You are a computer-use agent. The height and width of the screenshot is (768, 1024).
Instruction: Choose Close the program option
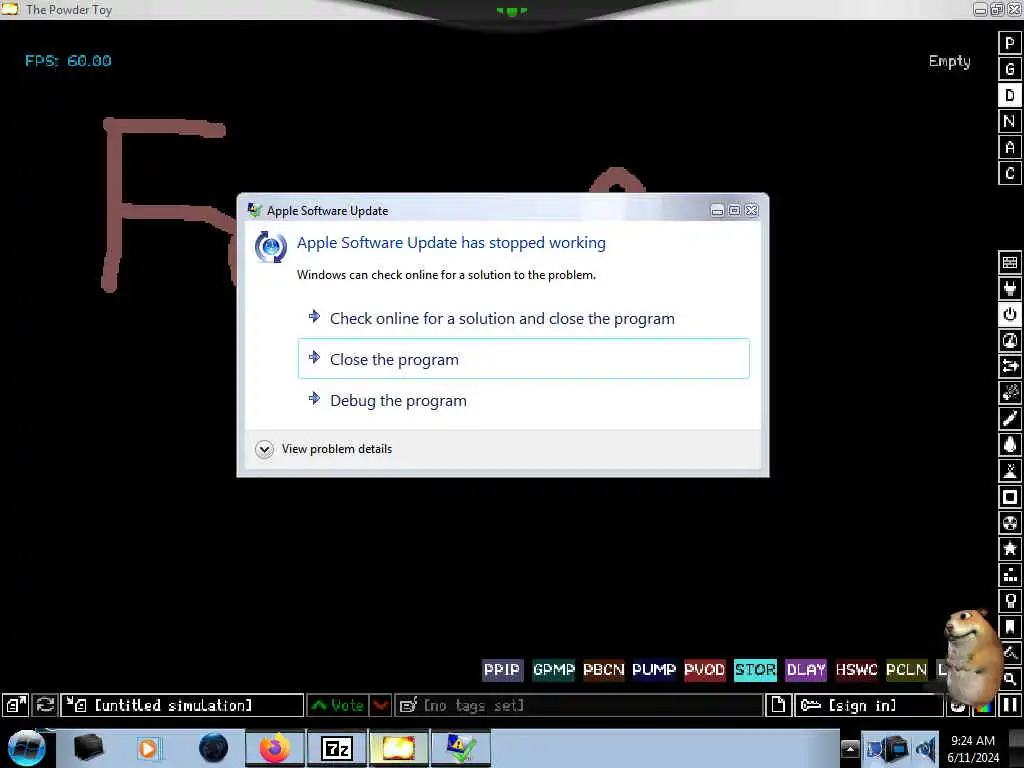tap(524, 359)
